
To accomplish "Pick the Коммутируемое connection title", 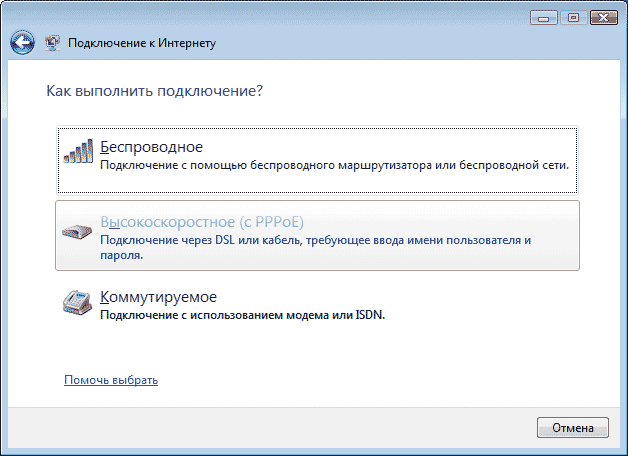I will click(x=158, y=297).
